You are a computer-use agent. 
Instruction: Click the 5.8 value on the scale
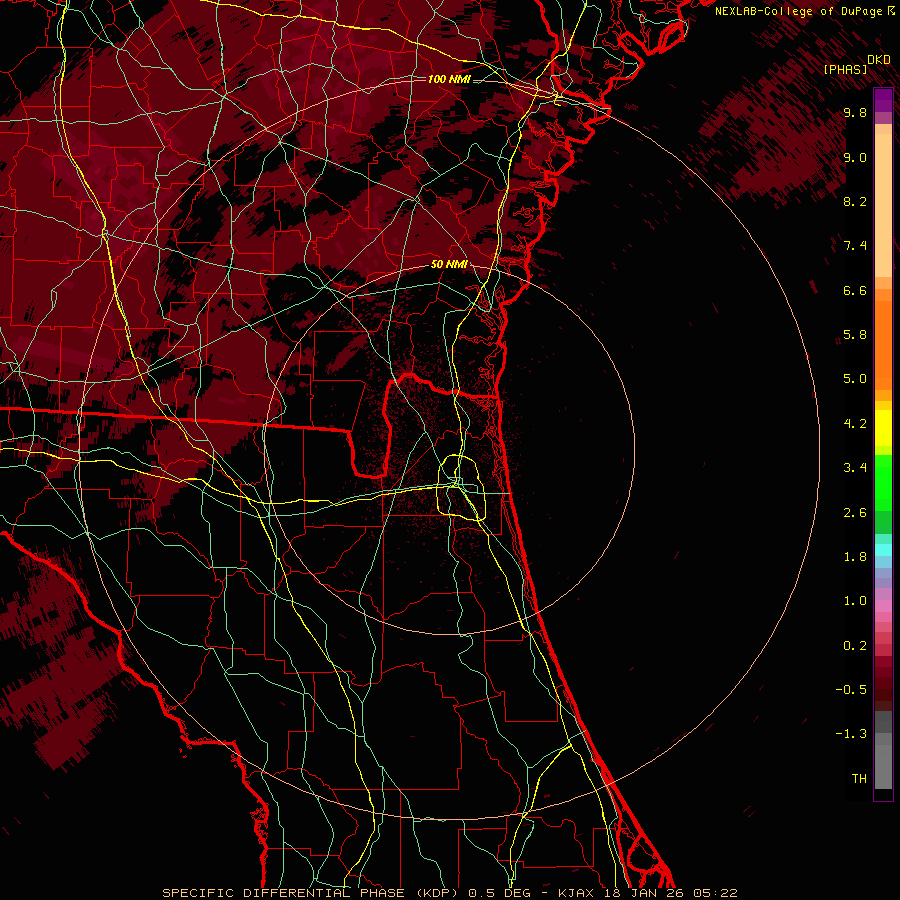(x=855, y=335)
